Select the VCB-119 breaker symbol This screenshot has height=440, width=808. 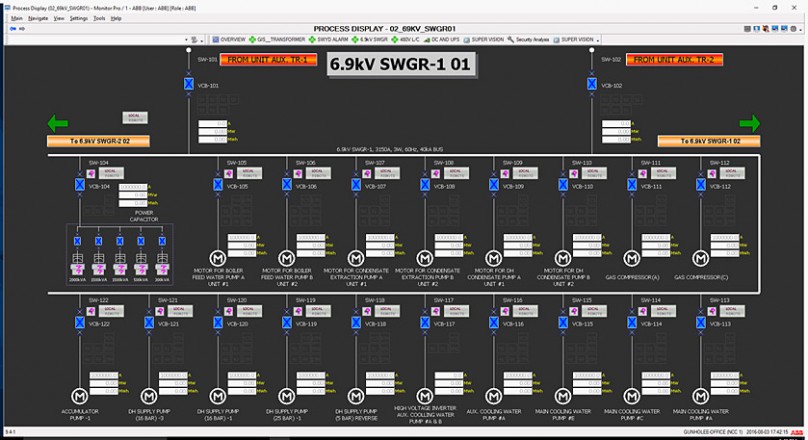[x=287, y=323]
